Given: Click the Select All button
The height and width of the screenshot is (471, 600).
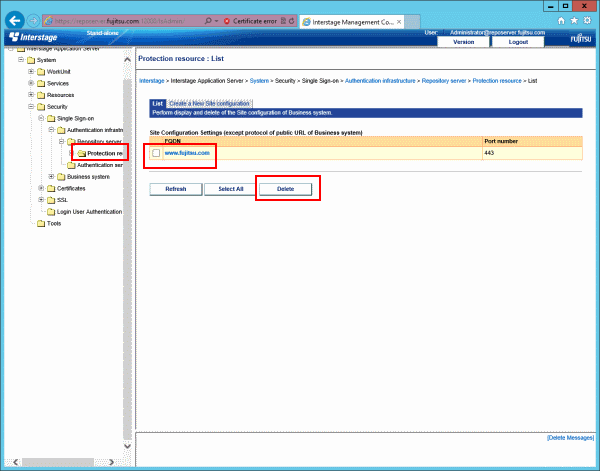Looking at the screenshot, I should (x=231, y=189).
